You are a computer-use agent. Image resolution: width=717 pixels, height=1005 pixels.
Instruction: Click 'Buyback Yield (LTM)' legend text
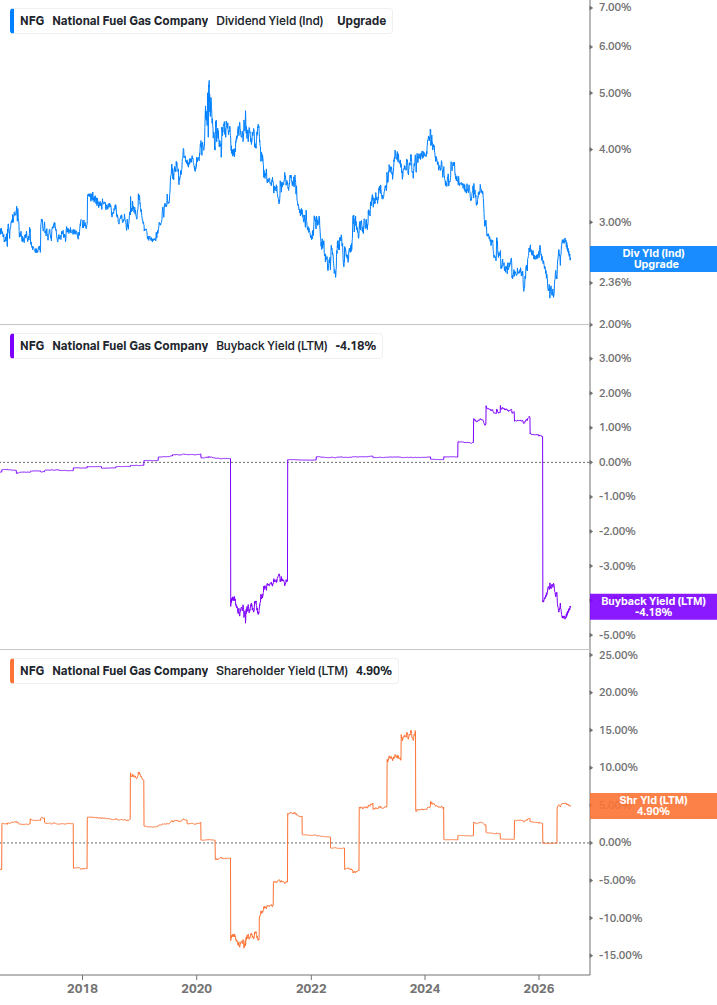click(272, 346)
